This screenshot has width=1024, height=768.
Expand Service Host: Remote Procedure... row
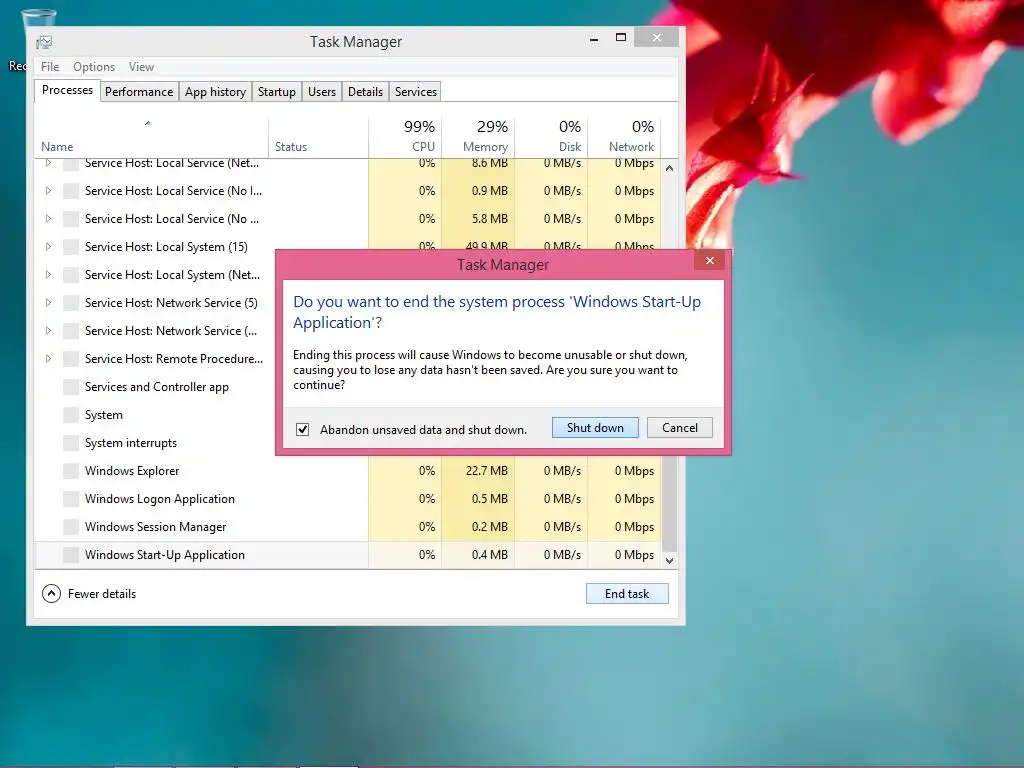click(48, 359)
